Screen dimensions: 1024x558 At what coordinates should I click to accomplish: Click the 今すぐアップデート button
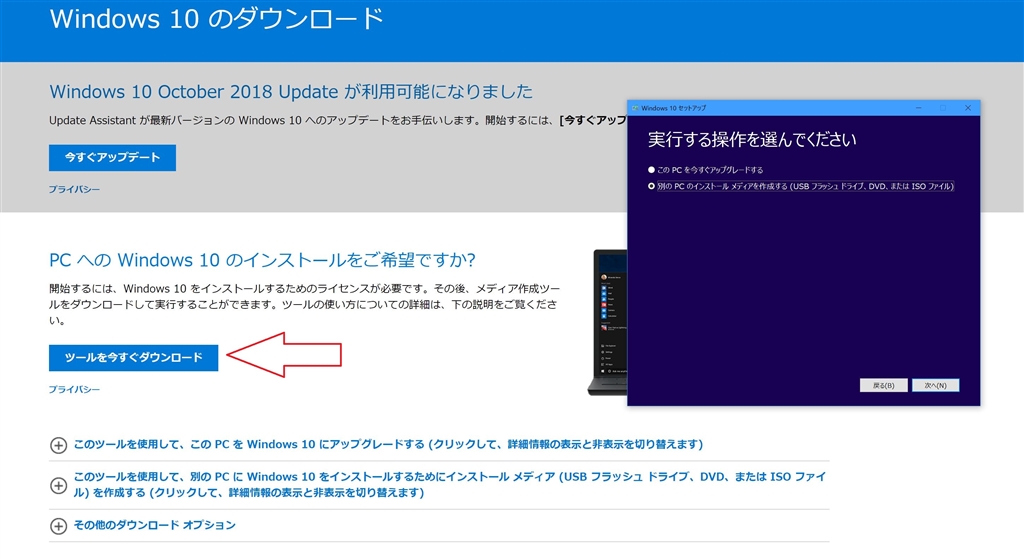(112, 157)
